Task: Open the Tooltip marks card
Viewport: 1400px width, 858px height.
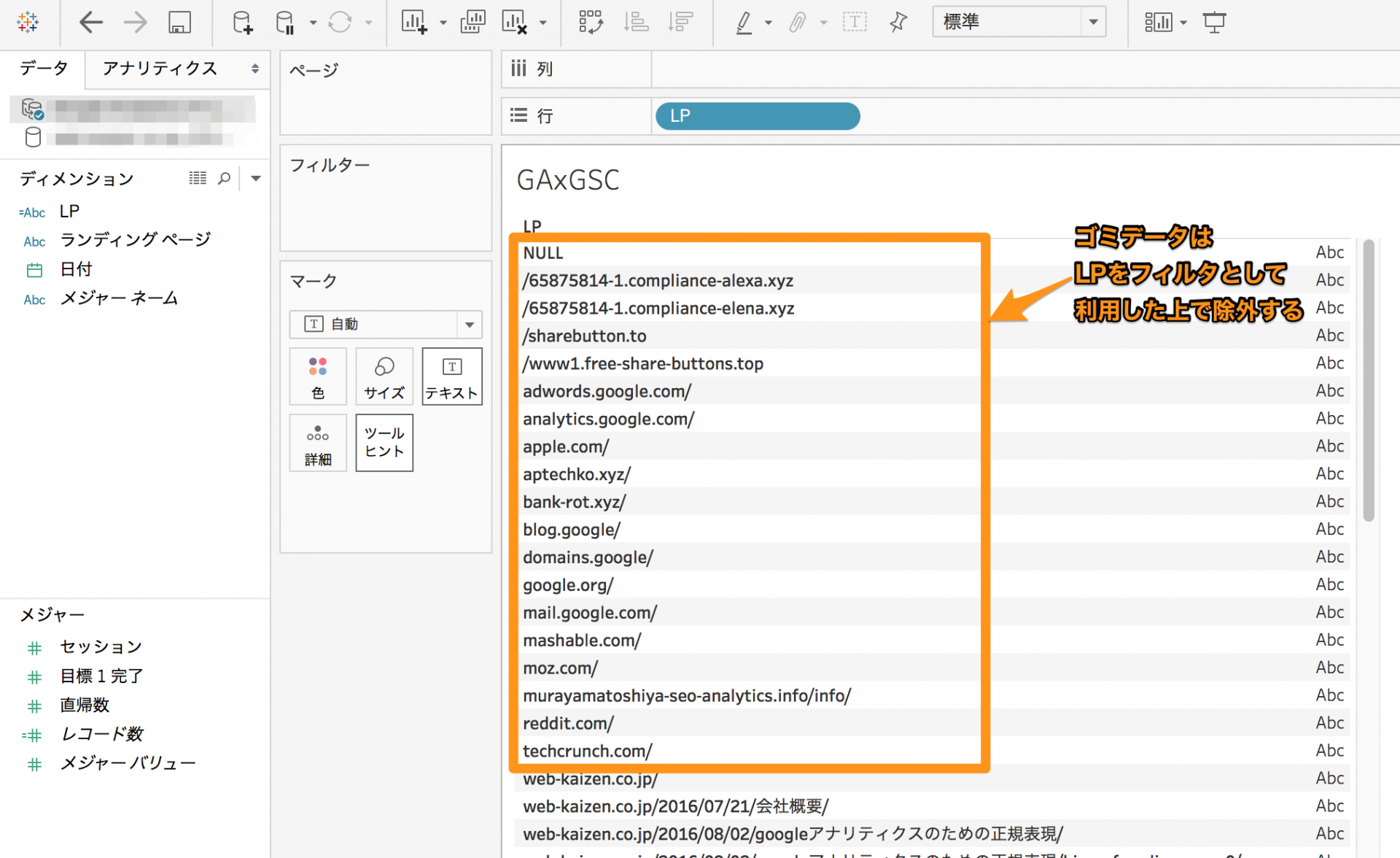Action: (x=384, y=443)
